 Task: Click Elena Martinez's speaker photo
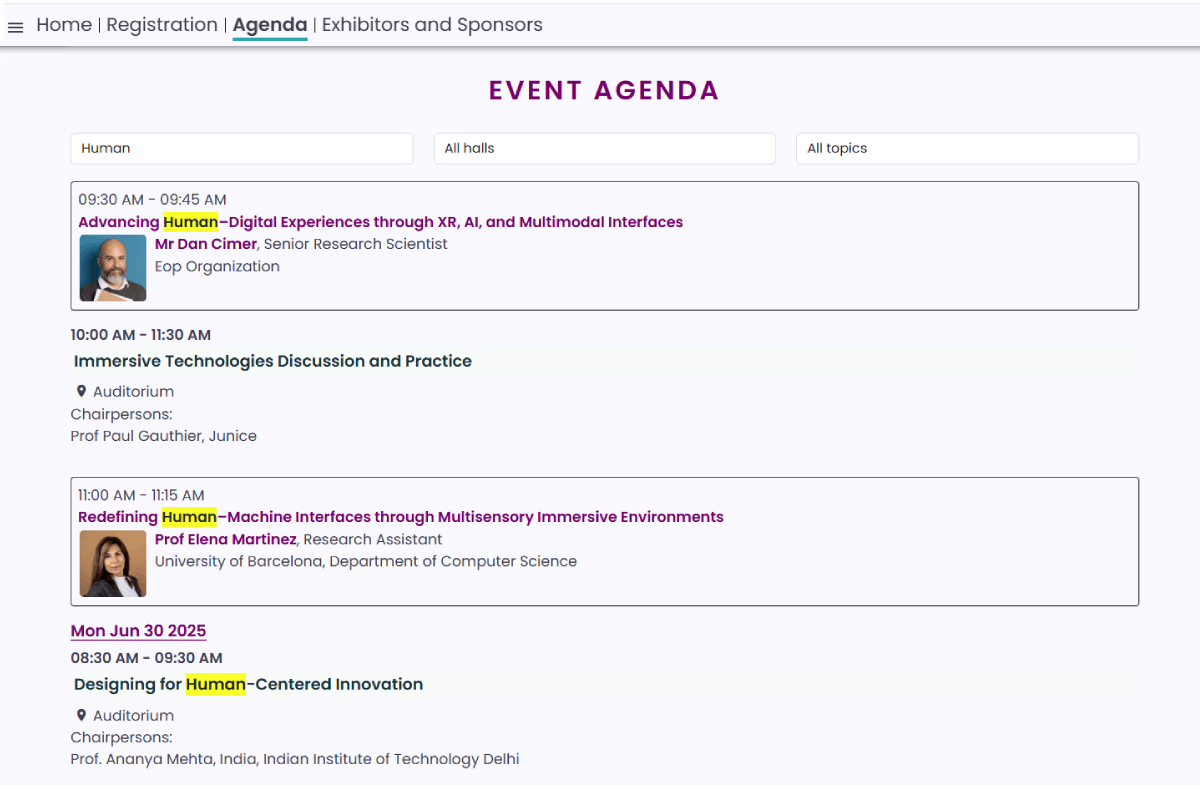113,564
